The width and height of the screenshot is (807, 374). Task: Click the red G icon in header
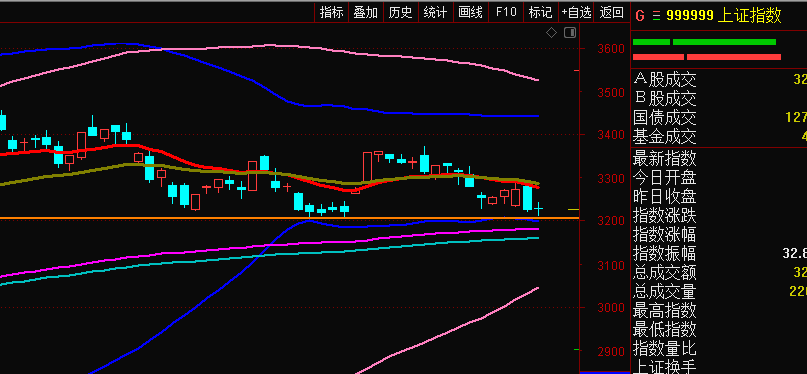[640, 15]
